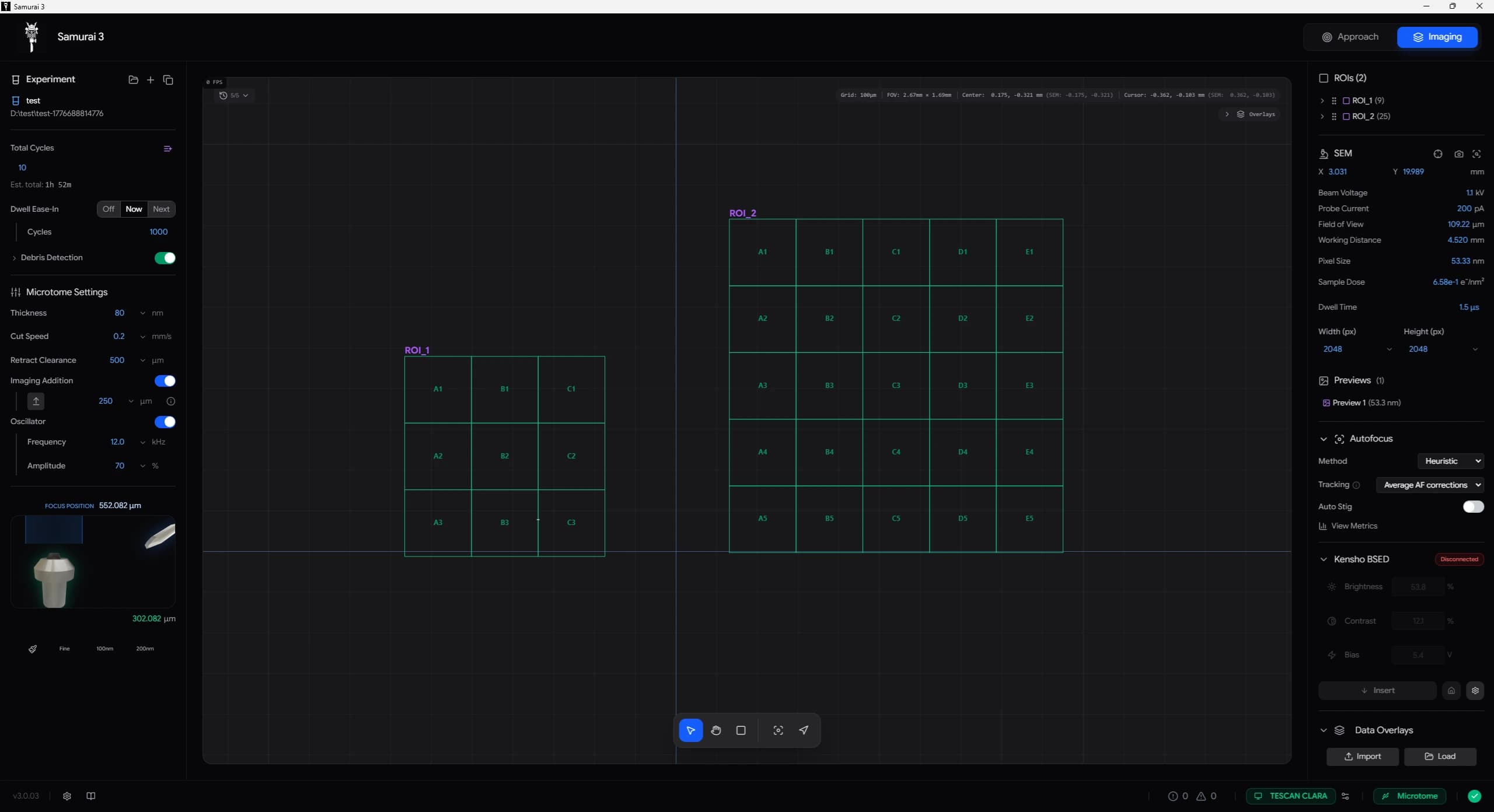The image size is (1494, 812).
Task: Click View Metrics link
Action: click(1354, 526)
